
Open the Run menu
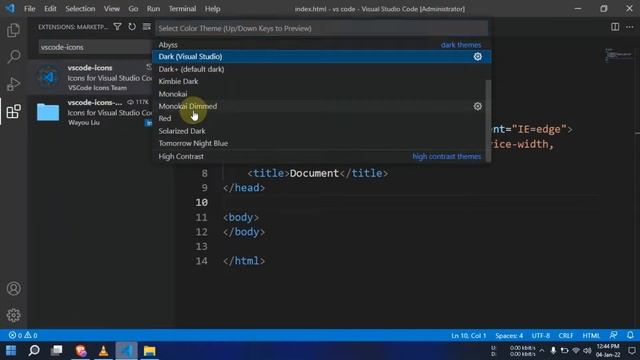point(153,9)
